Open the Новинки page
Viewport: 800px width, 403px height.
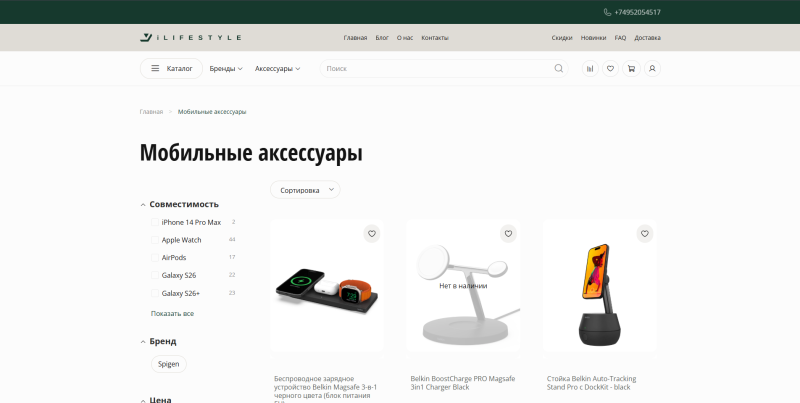(x=593, y=38)
